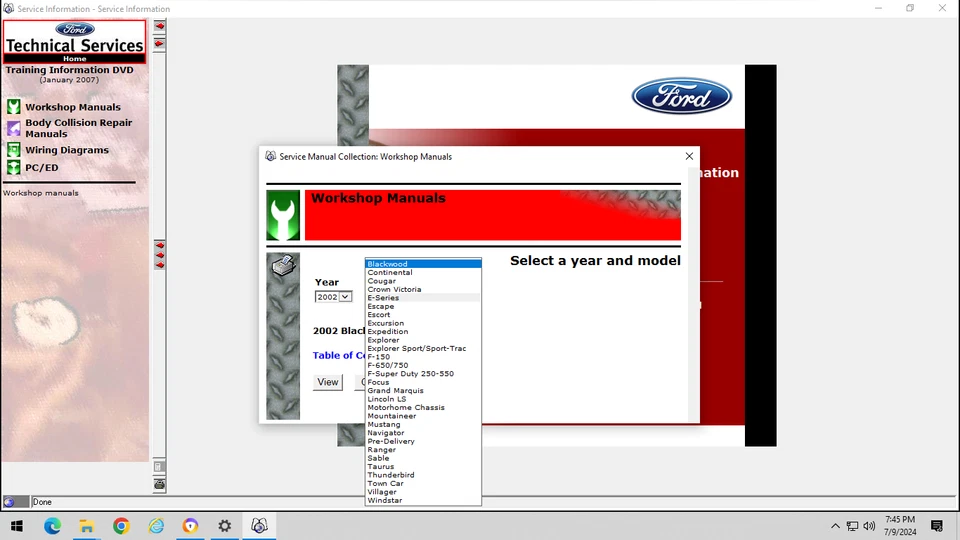Select Motorhome Chassis entry
The height and width of the screenshot is (540, 960).
pyautogui.click(x=423, y=407)
